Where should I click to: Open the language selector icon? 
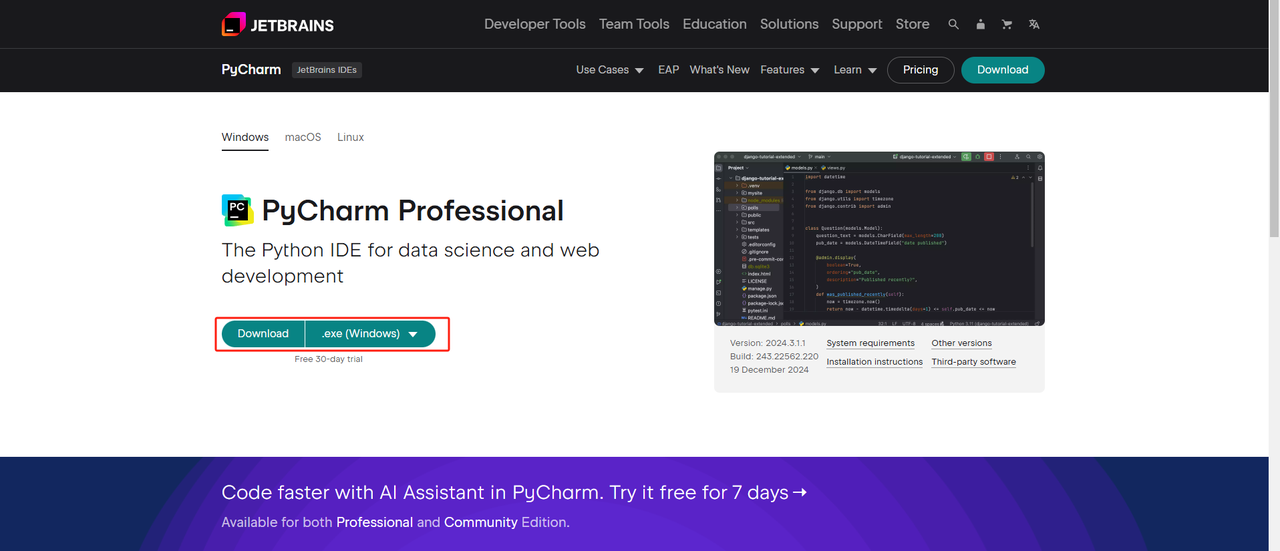(1034, 24)
